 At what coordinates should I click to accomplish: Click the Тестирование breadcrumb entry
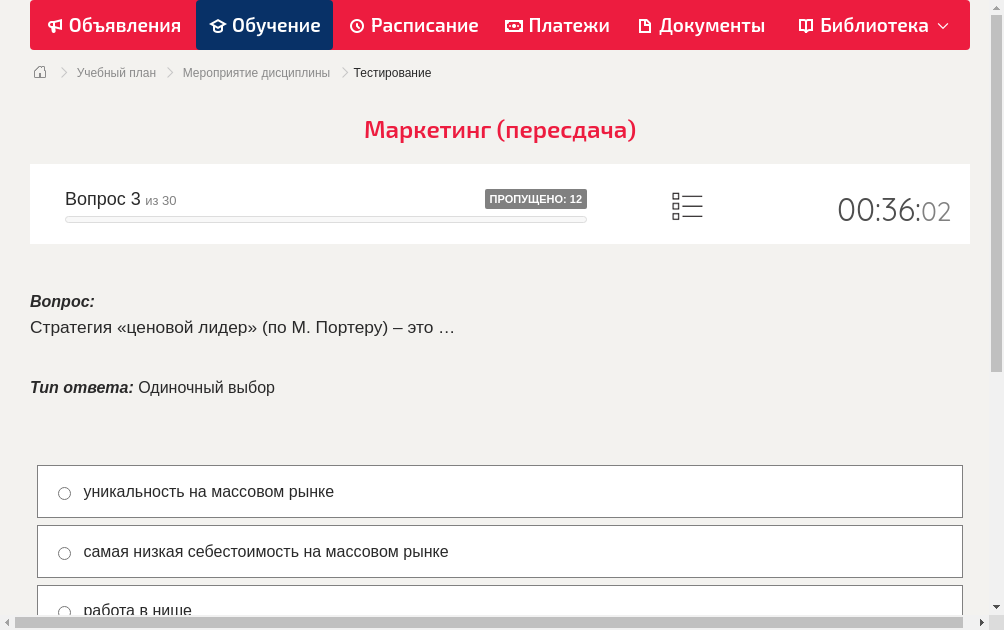point(391,72)
